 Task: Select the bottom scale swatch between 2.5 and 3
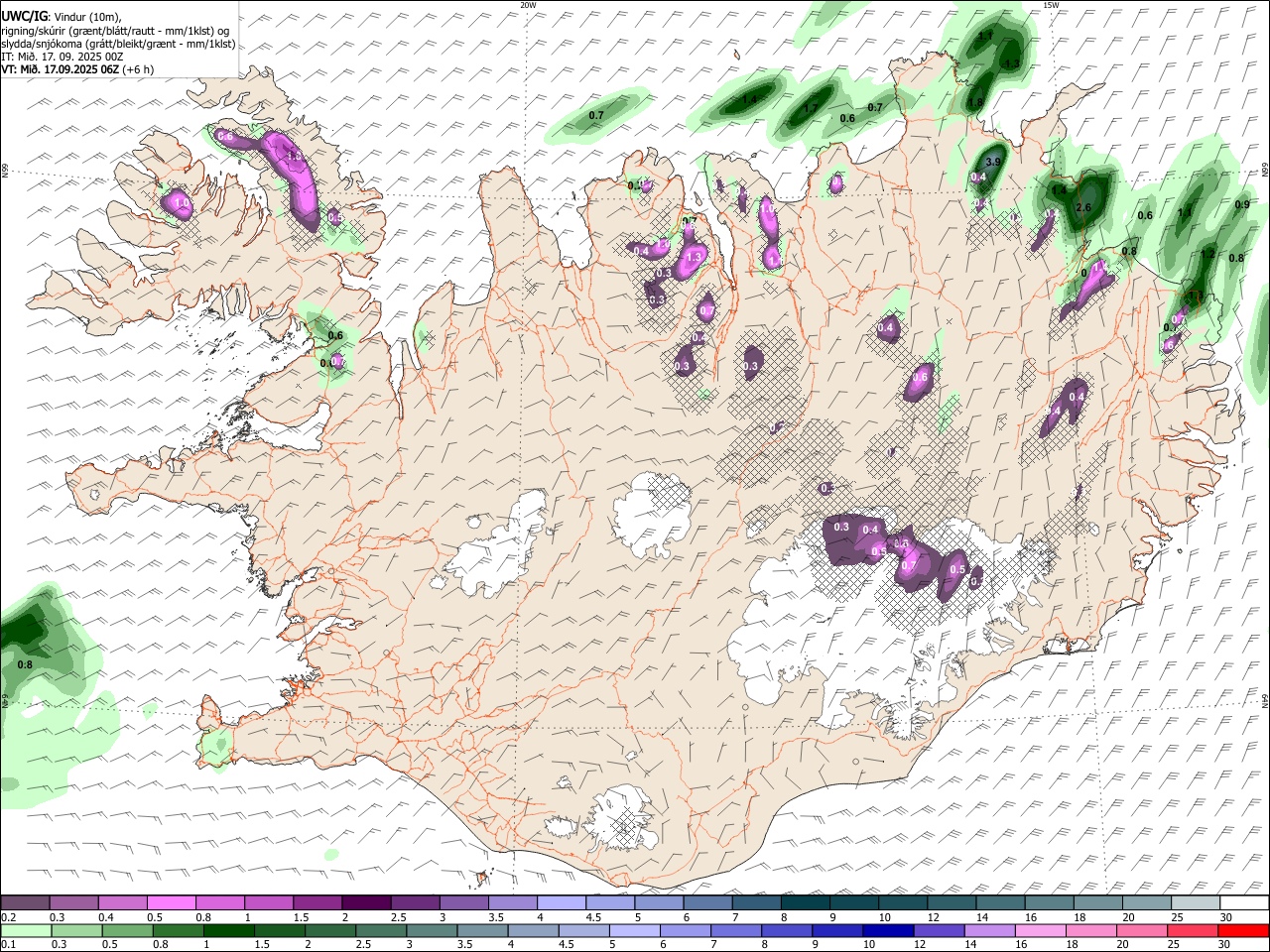382,930
